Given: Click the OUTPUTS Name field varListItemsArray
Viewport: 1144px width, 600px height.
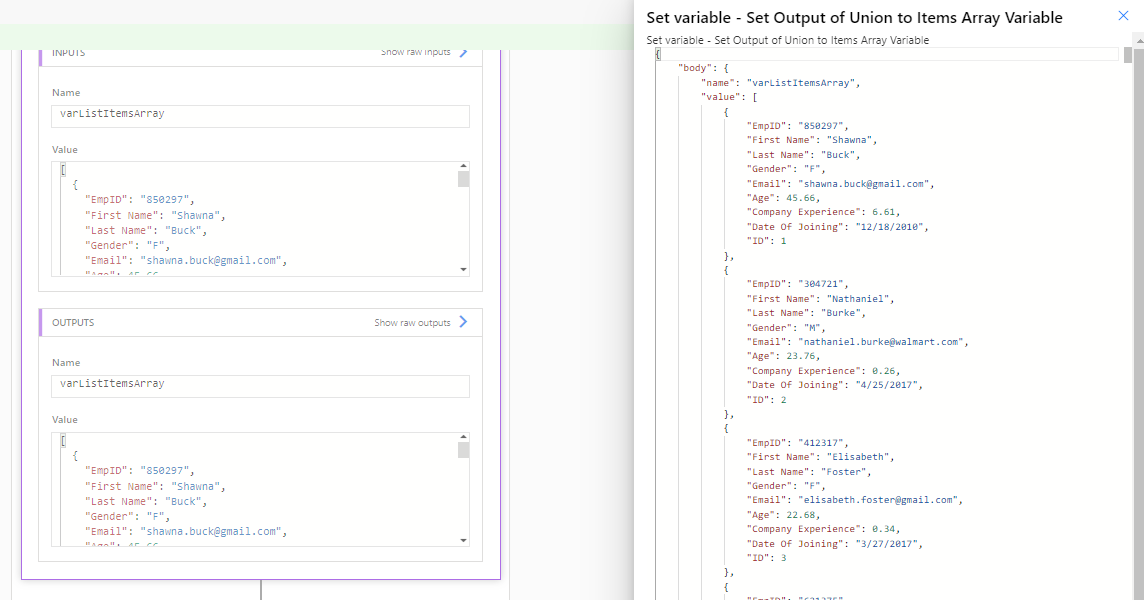Looking at the screenshot, I should 260,386.
